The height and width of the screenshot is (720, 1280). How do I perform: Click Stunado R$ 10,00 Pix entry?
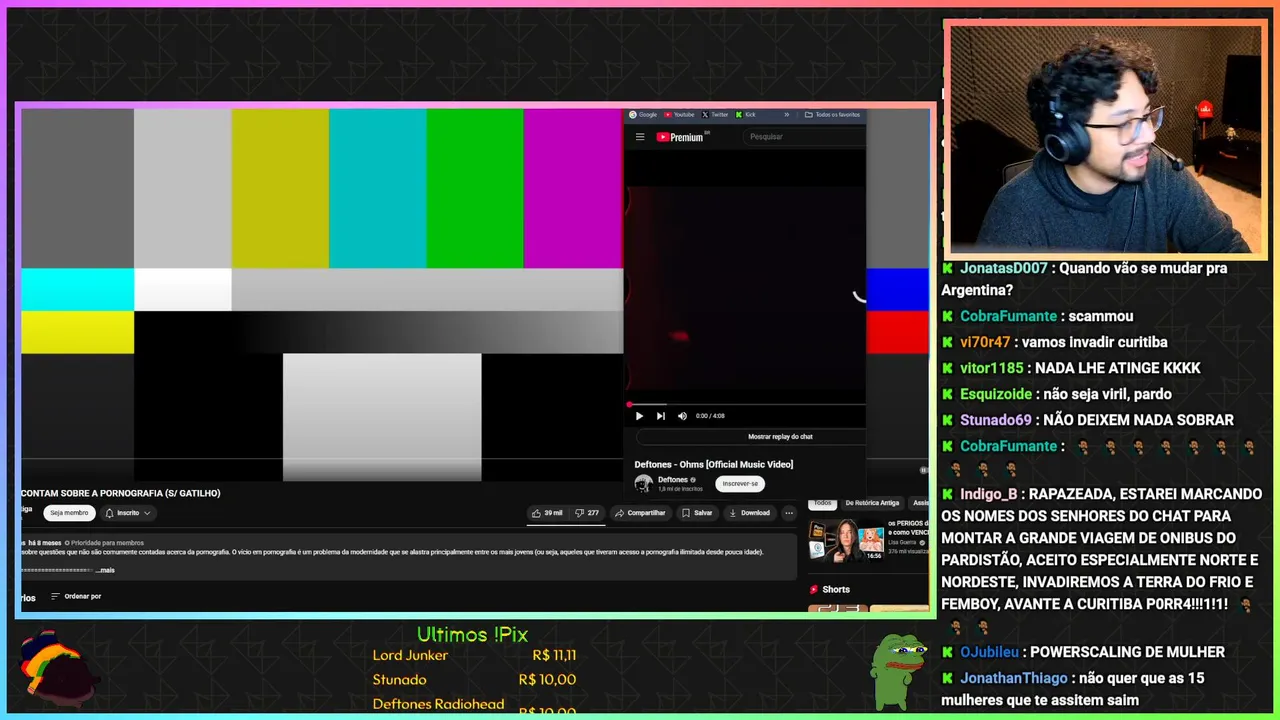(x=474, y=680)
